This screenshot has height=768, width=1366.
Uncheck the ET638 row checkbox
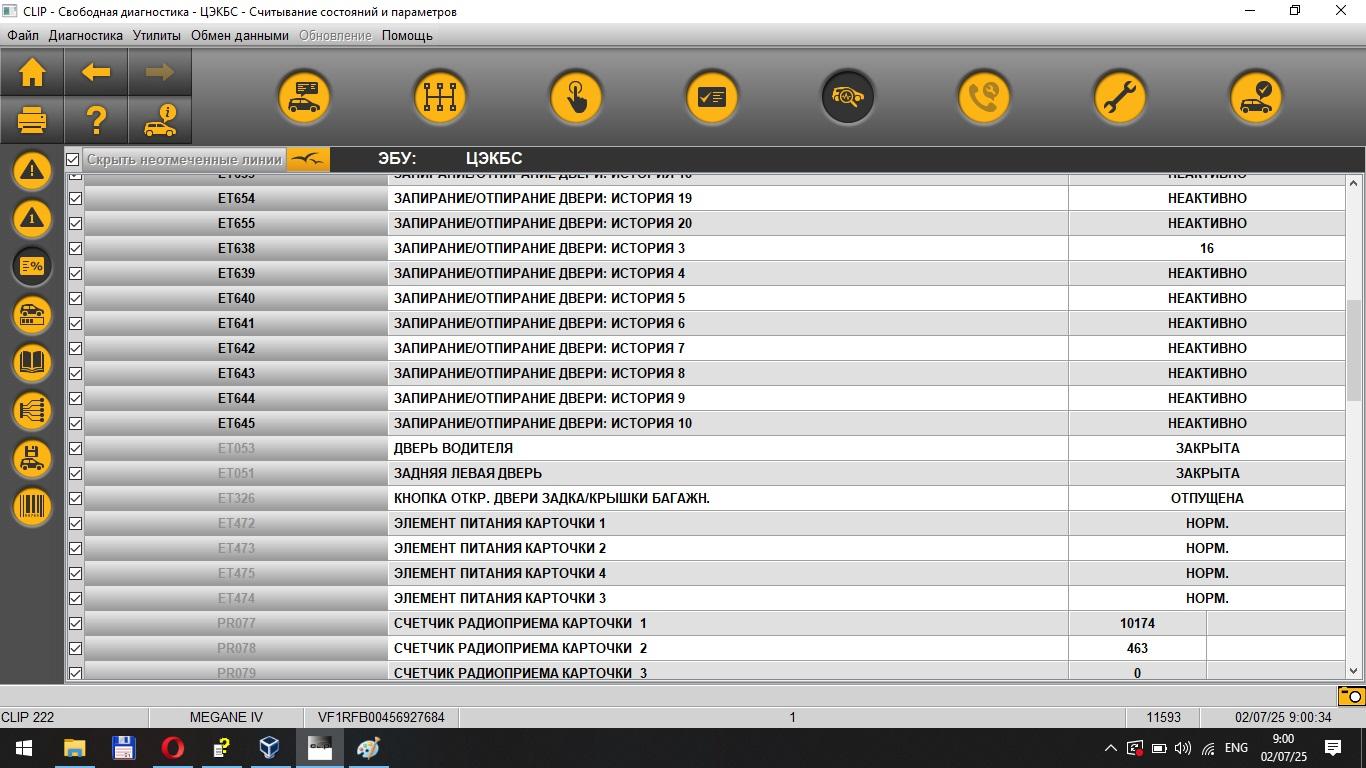[x=75, y=248]
